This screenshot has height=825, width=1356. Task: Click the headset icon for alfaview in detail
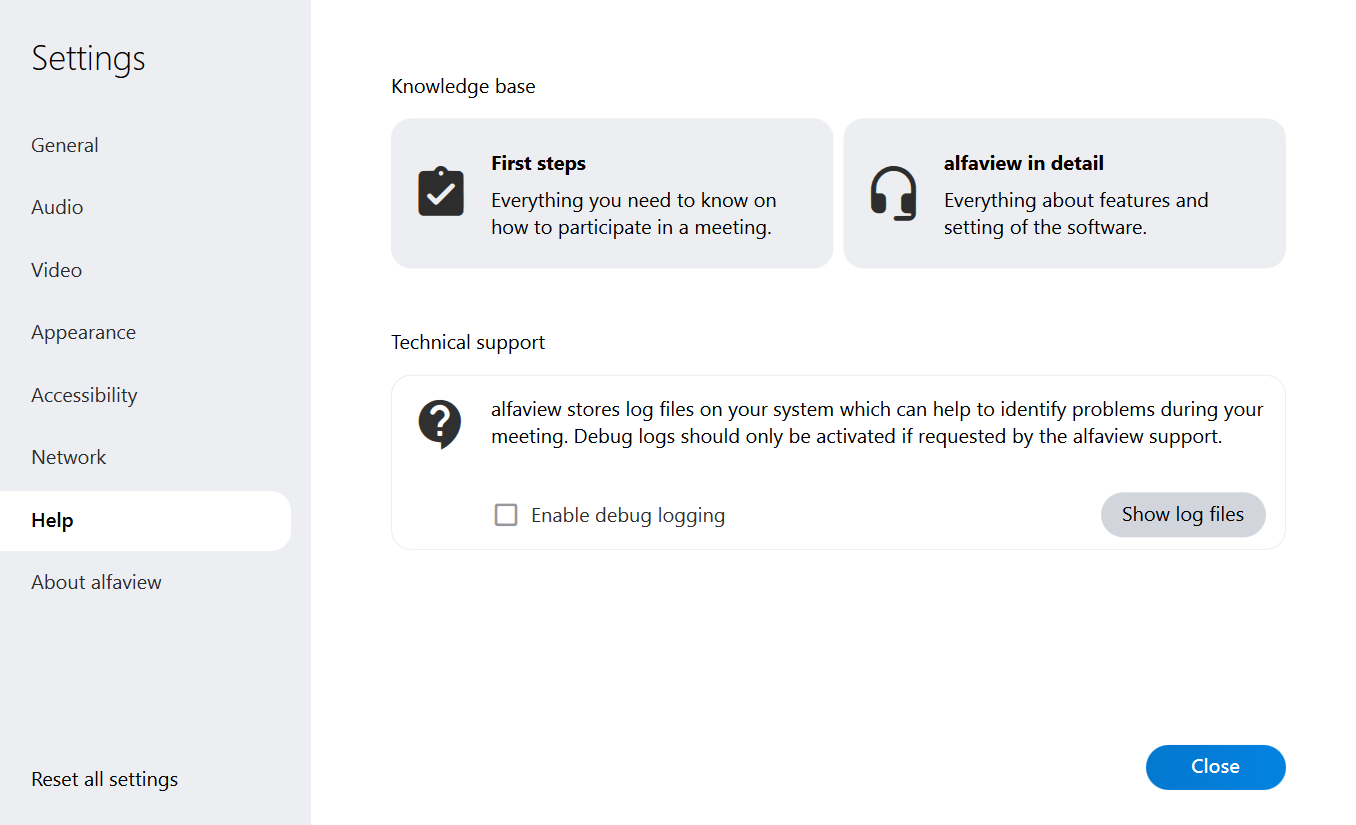893,193
